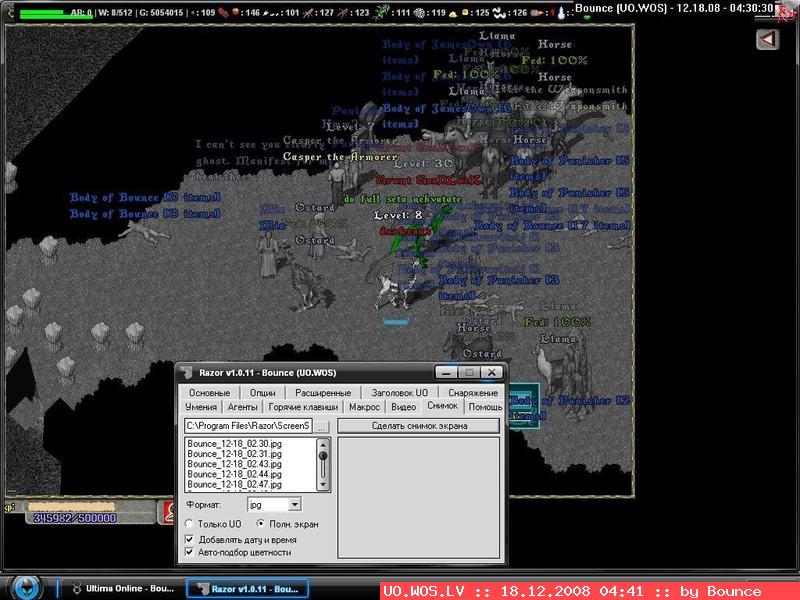Click the red name darkosss
Image resolution: width=800 pixels, height=600 pixels.
pyautogui.click(x=406, y=232)
